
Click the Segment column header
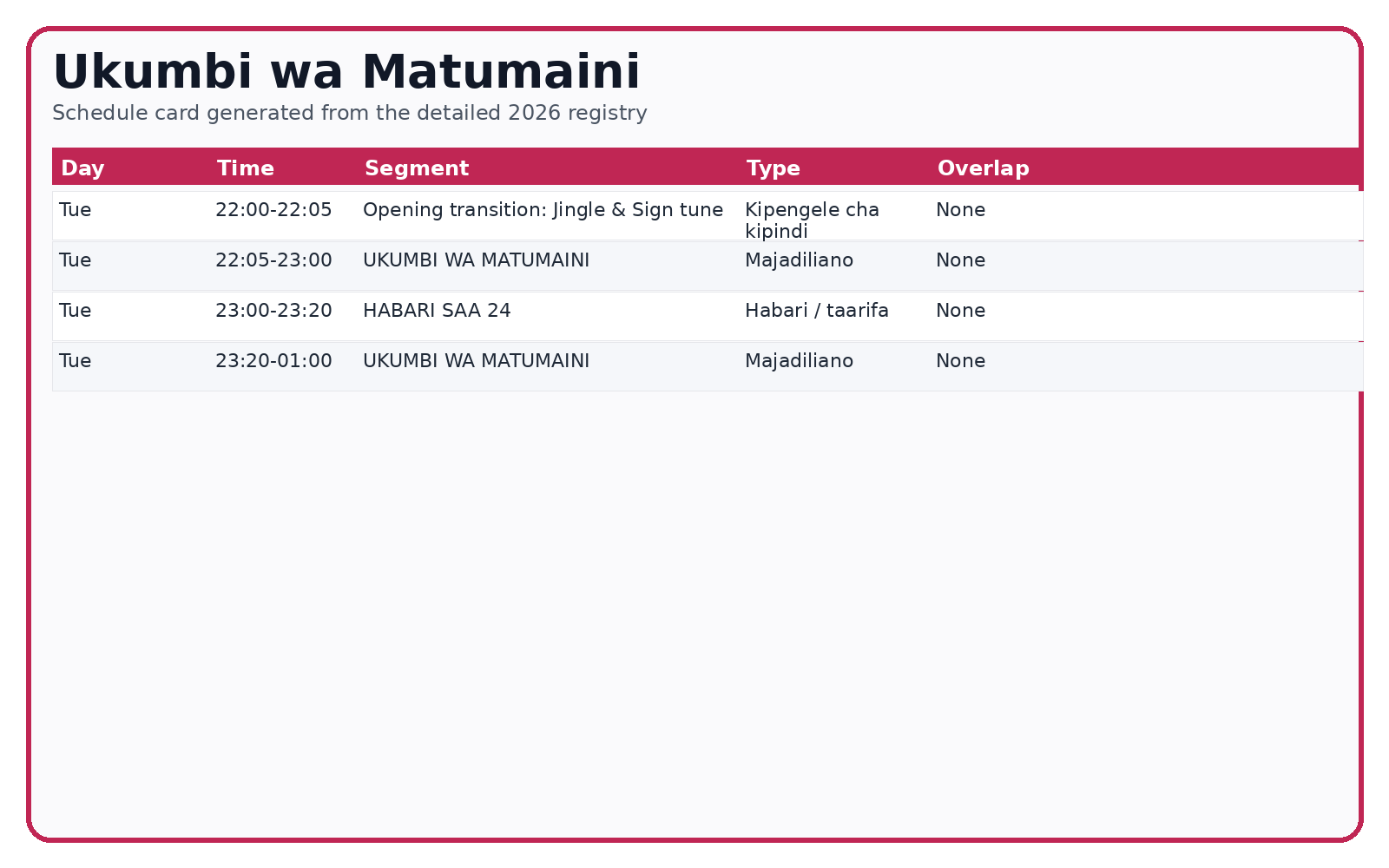point(416,168)
